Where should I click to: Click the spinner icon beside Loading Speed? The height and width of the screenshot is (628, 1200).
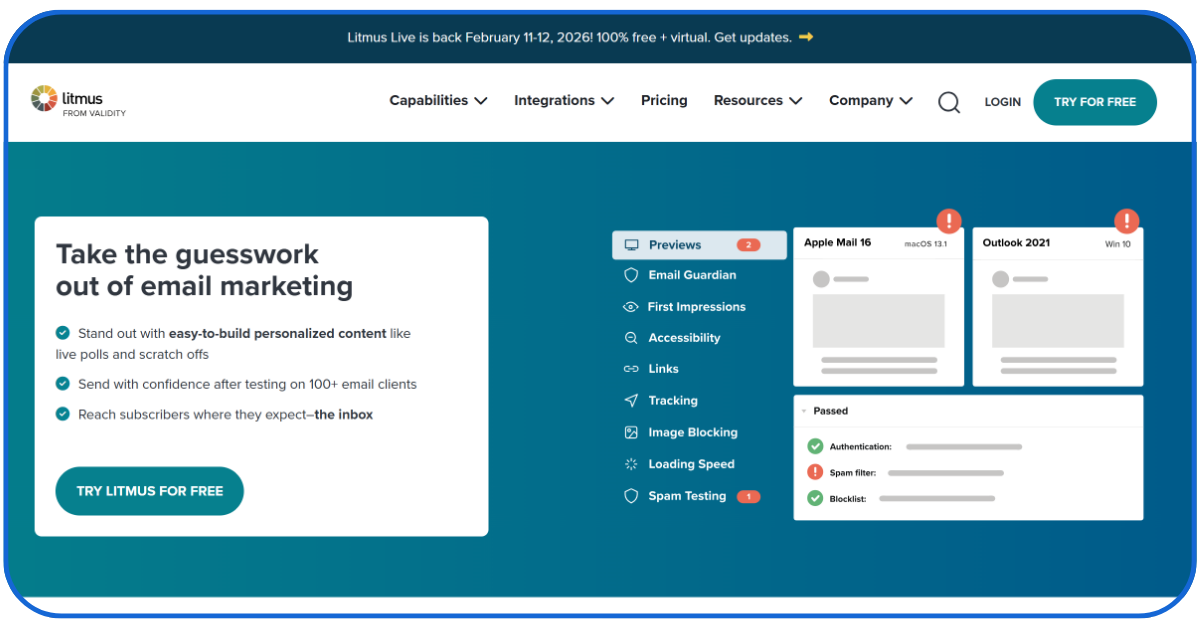click(631, 464)
